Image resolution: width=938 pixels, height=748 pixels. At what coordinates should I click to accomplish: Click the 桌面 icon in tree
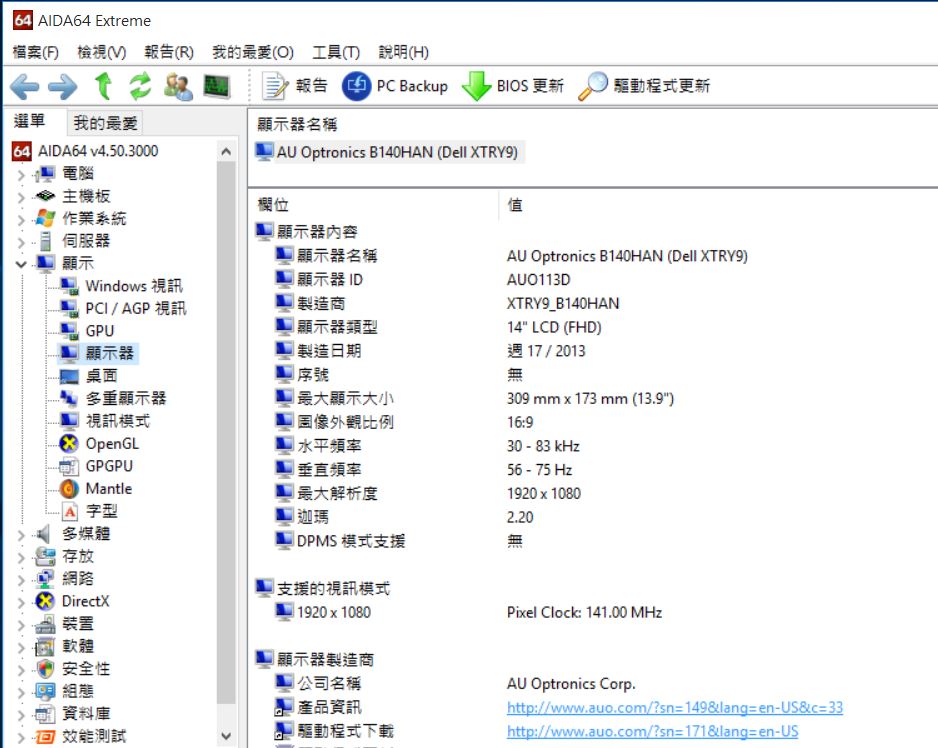click(69, 376)
